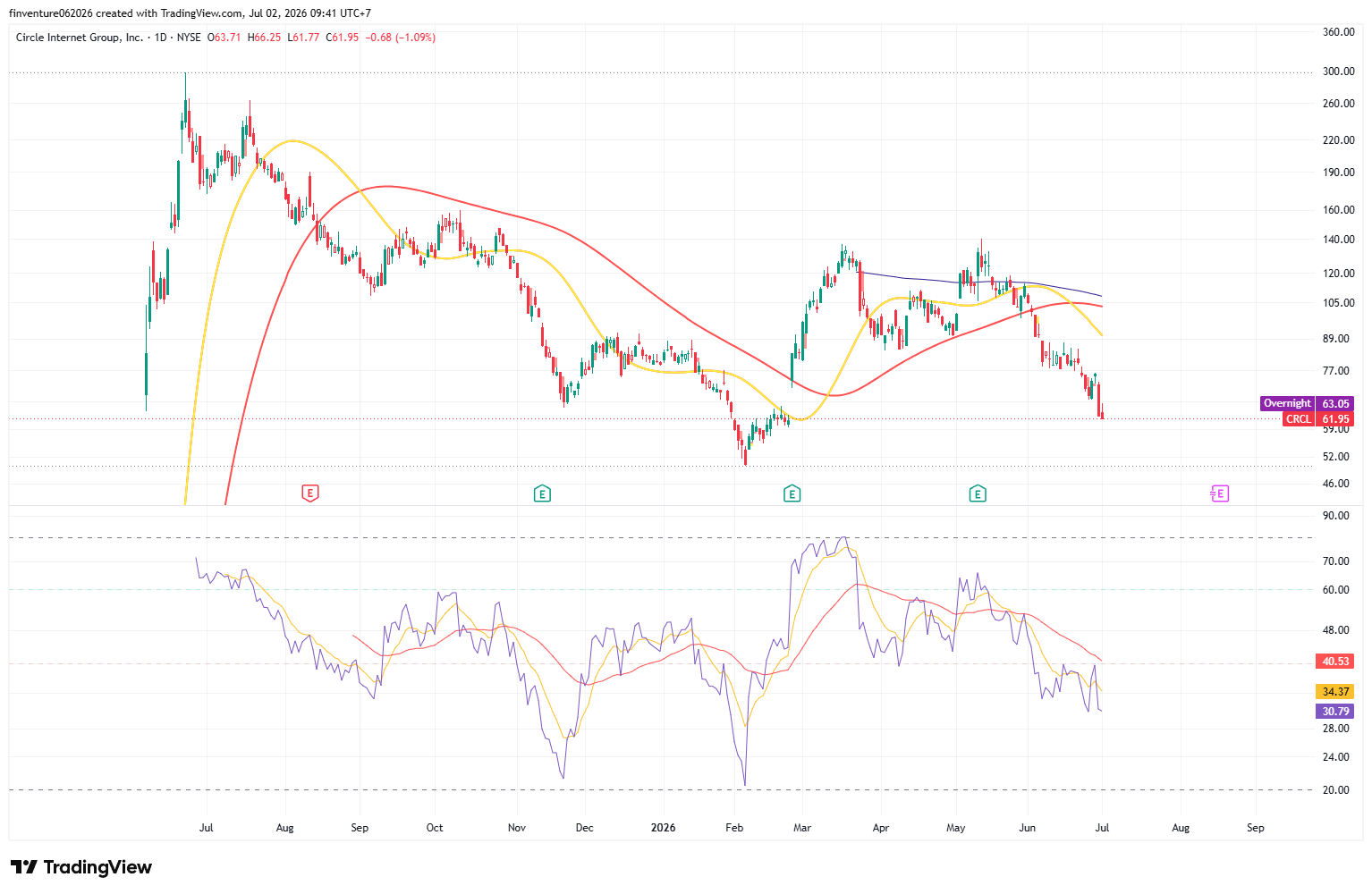The image size is (1372, 894).
Task: Click the 48.00 indicator scale label
Action: click(1336, 630)
